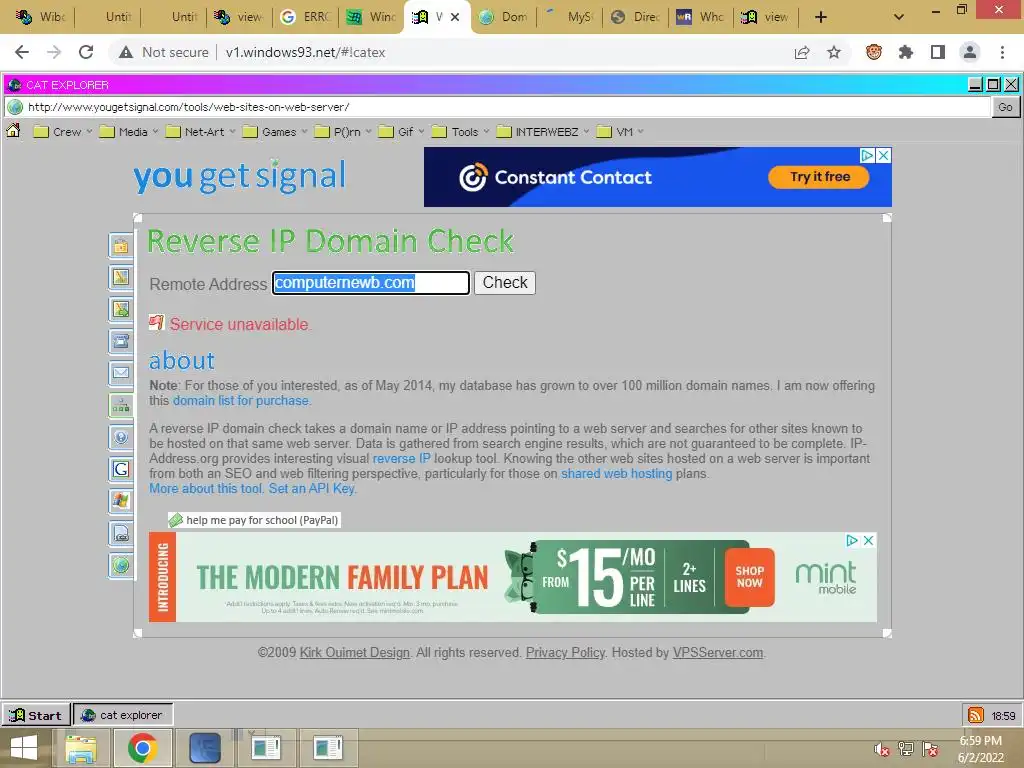Image resolution: width=1024 pixels, height=768 pixels.
Task: Switch to the Dom browser tab
Action: pyautogui.click(x=503, y=17)
